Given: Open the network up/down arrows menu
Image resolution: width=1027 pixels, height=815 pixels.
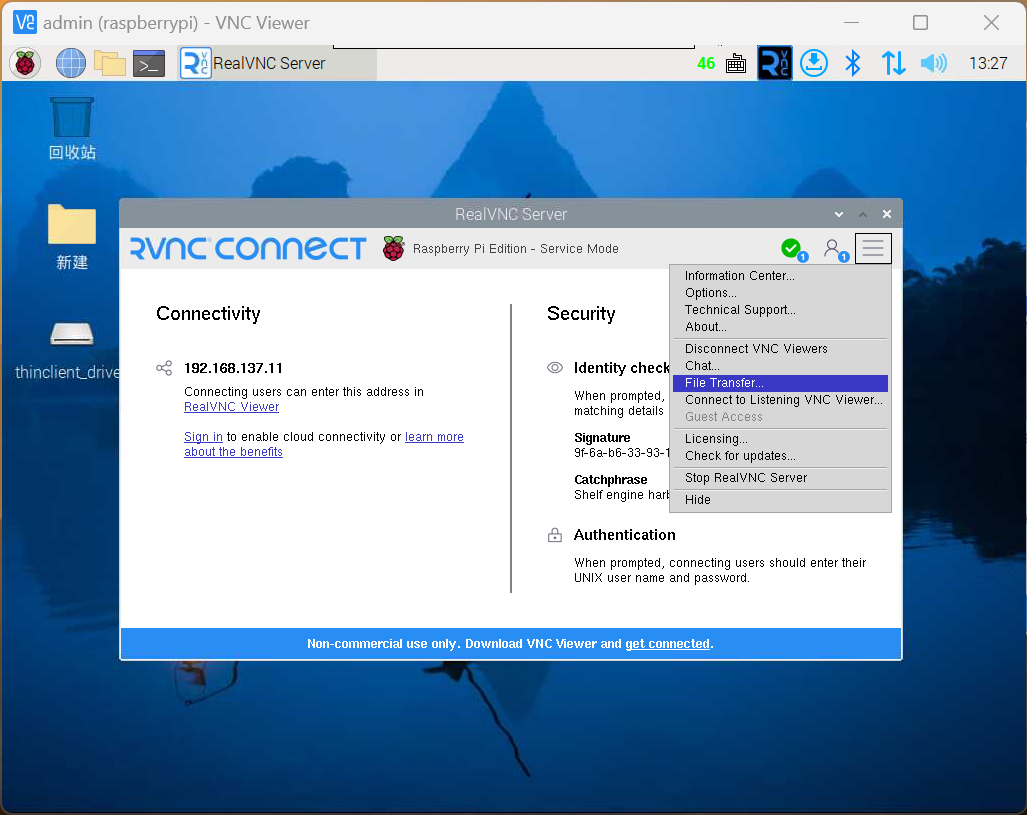Looking at the screenshot, I should (x=893, y=64).
